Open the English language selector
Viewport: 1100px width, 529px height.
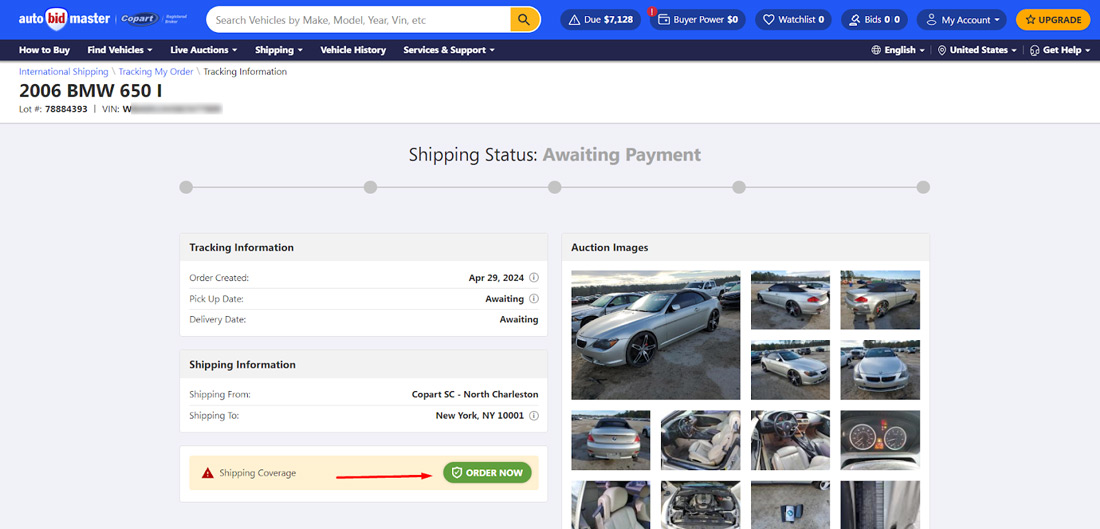tap(898, 50)
